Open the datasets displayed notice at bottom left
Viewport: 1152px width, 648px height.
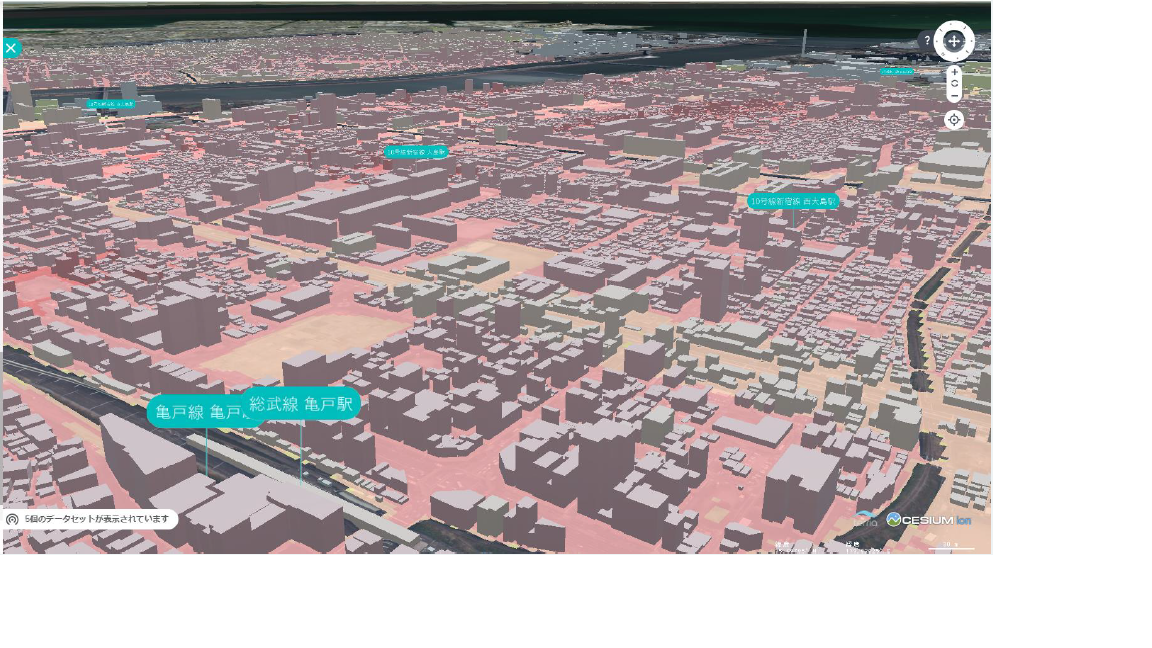point(90,519)
